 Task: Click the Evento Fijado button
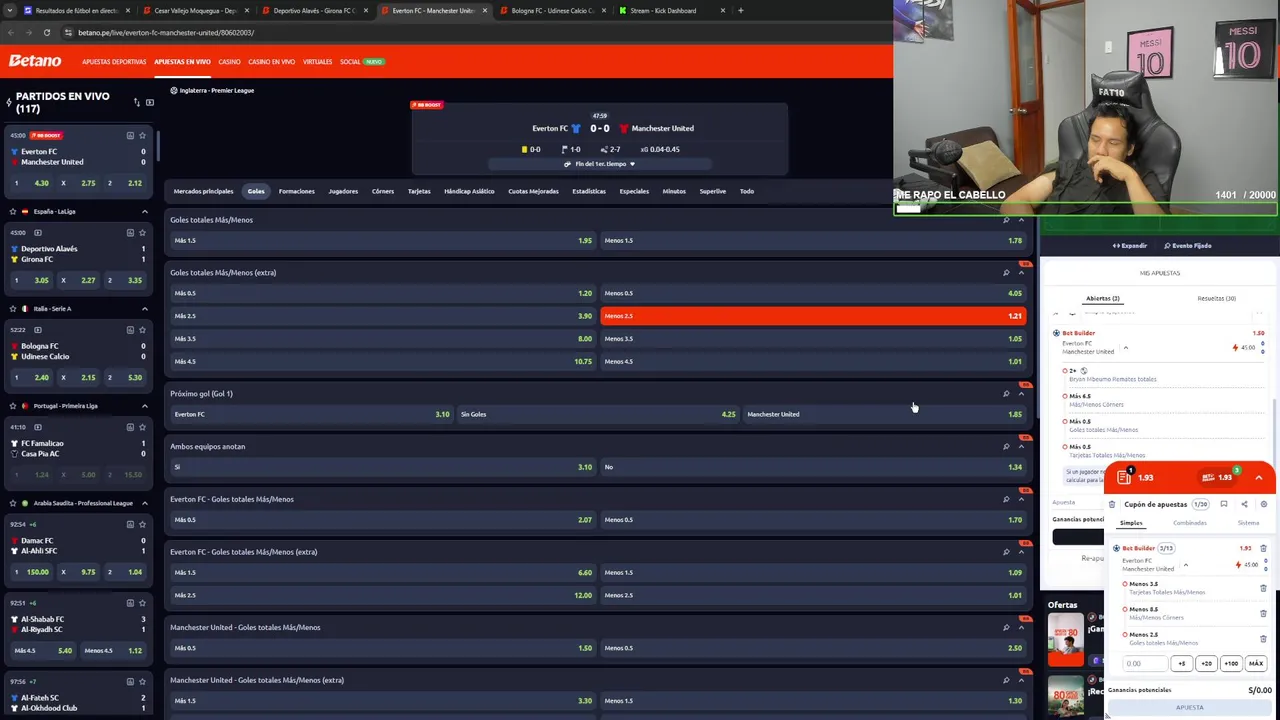(1188, 245)
